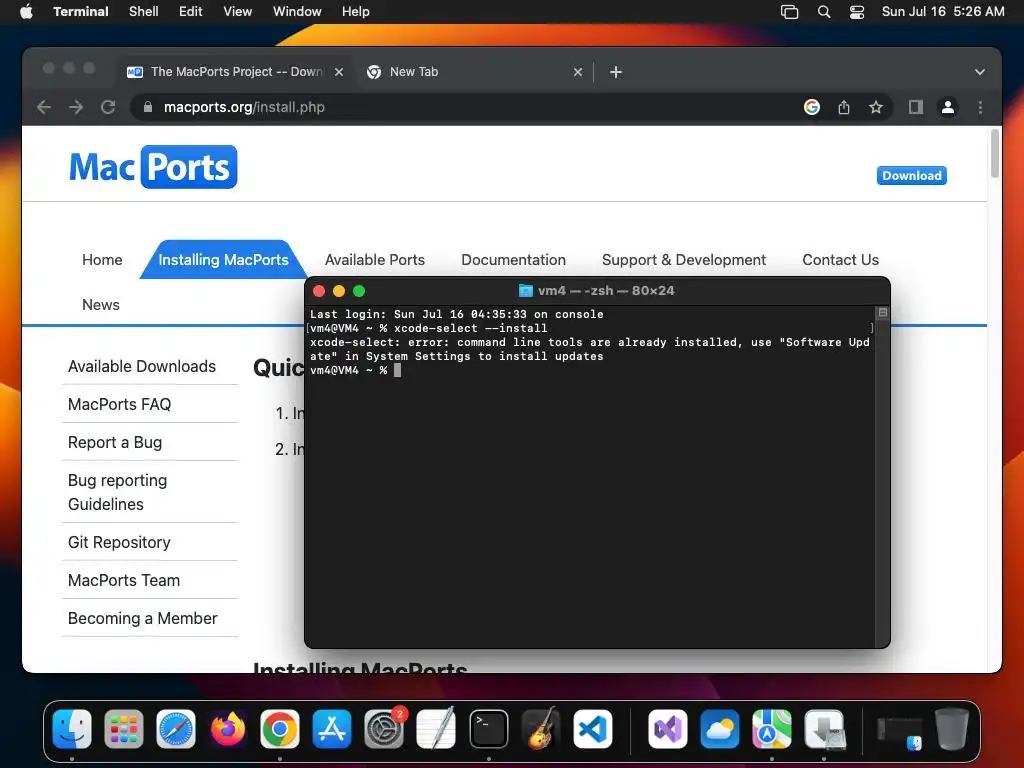The image size is (1024, 768).
Task: Toggle Chrome side panel
Action: pos(916,107)
